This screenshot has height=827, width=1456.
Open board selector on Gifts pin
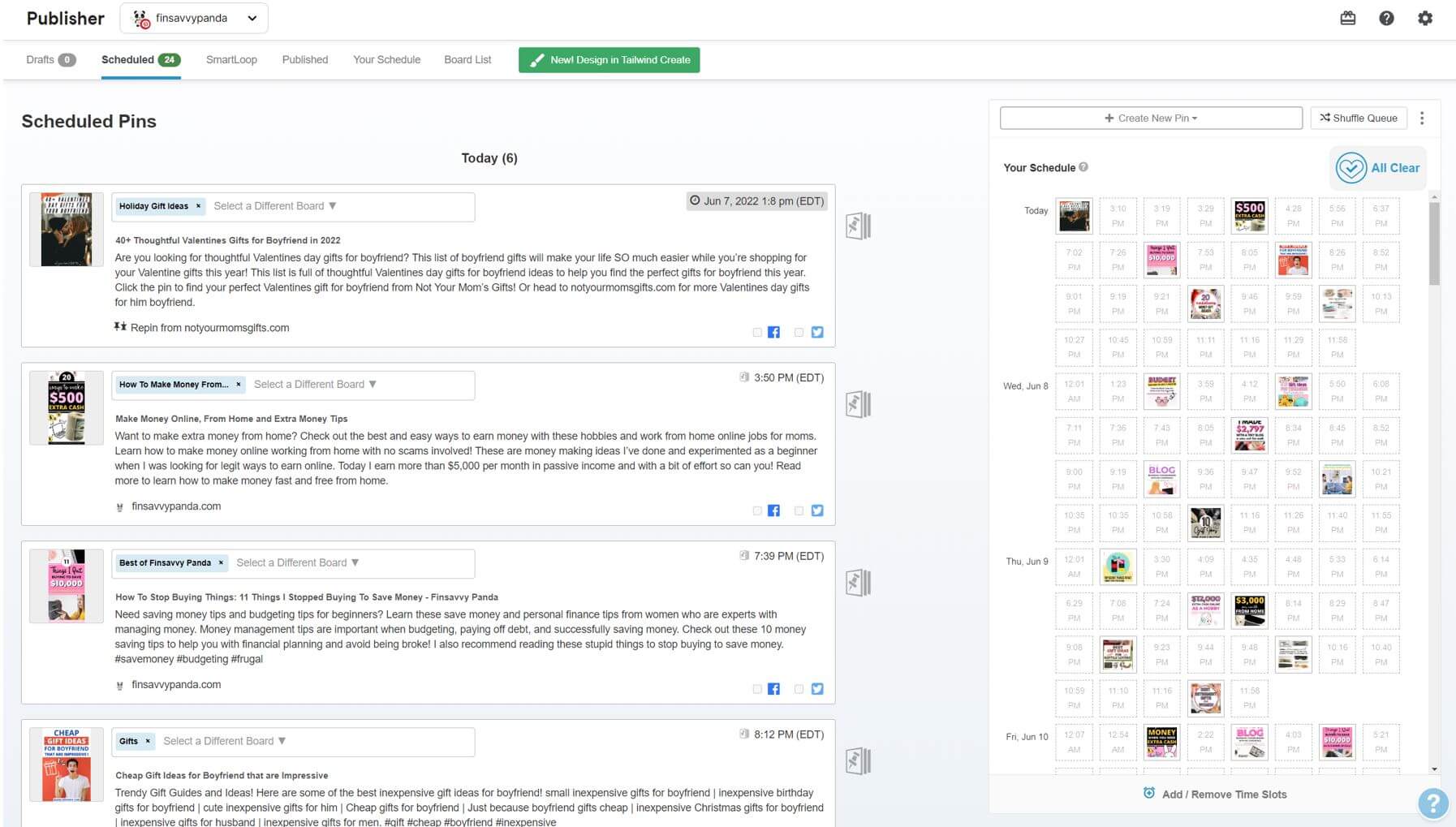coord(224,742)
